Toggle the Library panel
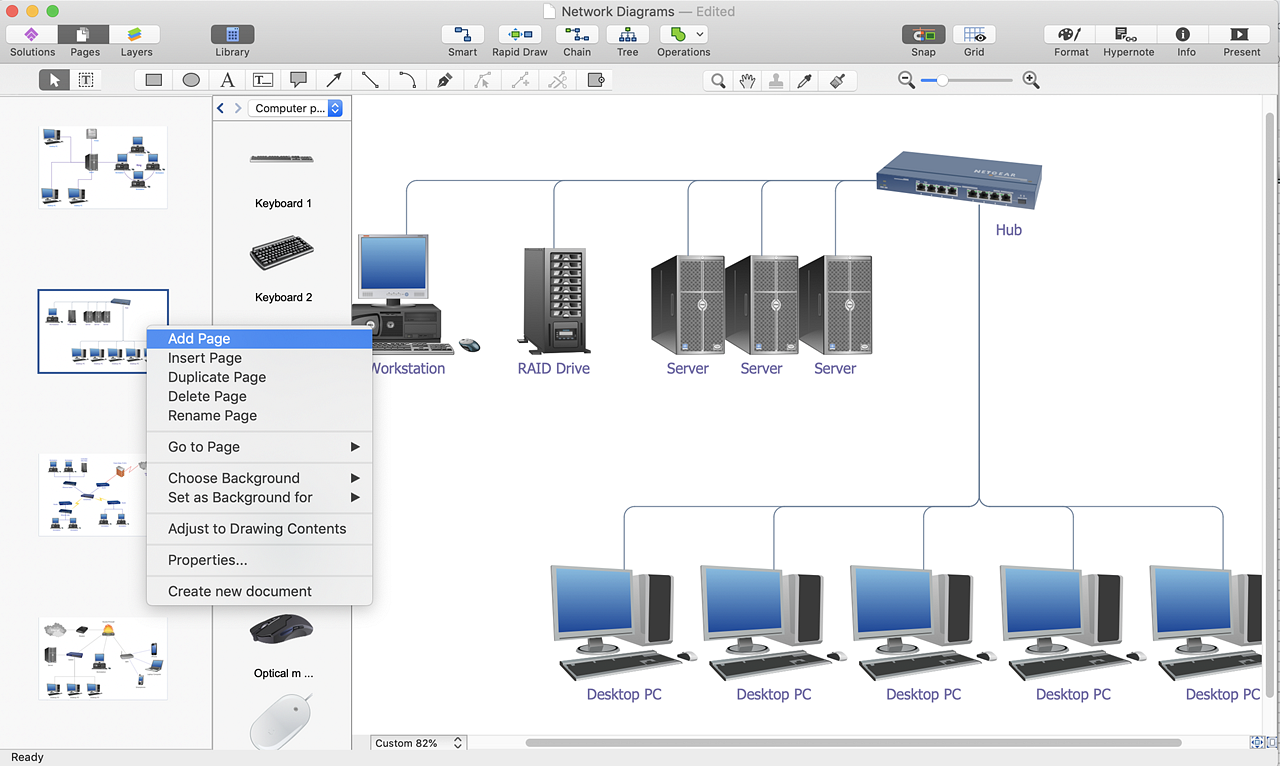 point(232,35)
